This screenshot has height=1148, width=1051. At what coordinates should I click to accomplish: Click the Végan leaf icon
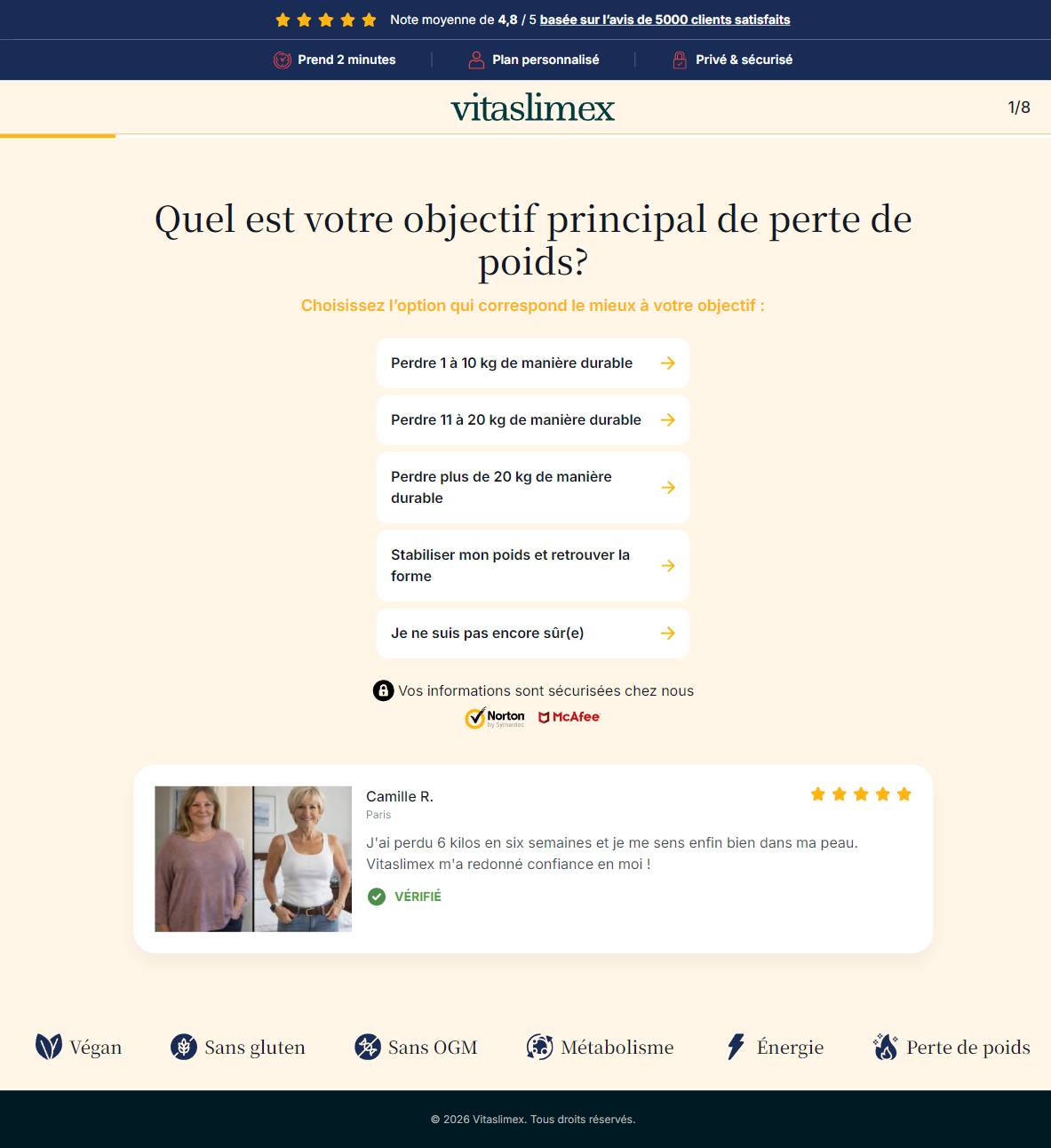pyautogui.click(x=48, y=1047)
